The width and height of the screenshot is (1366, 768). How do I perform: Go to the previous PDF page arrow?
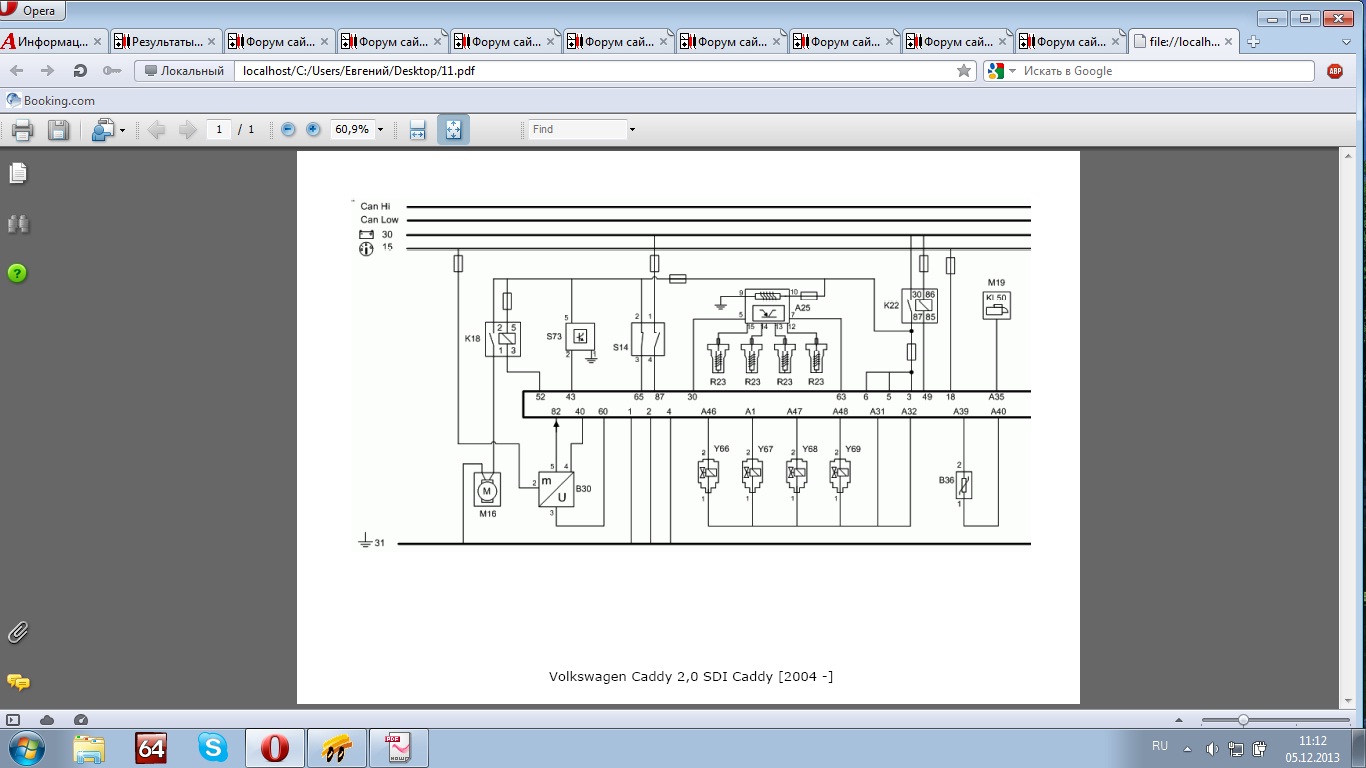point(156,129)
